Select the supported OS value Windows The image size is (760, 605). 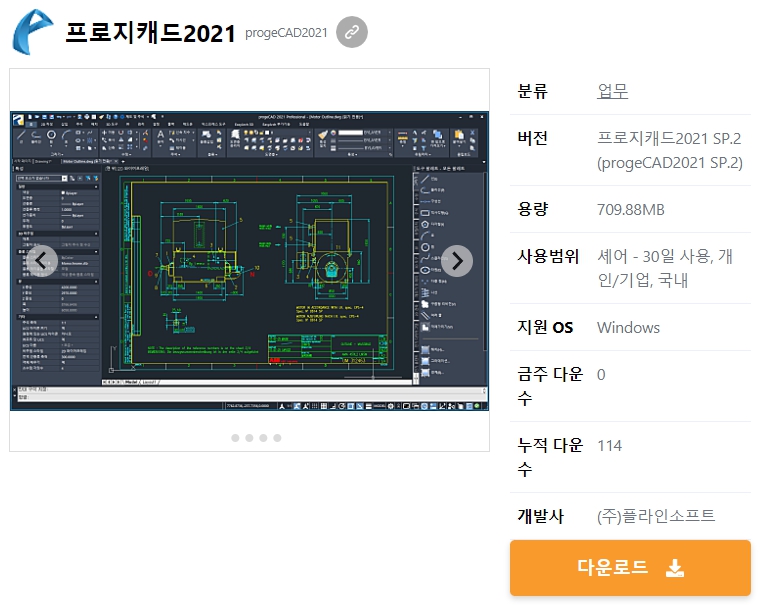click(628, 328)
